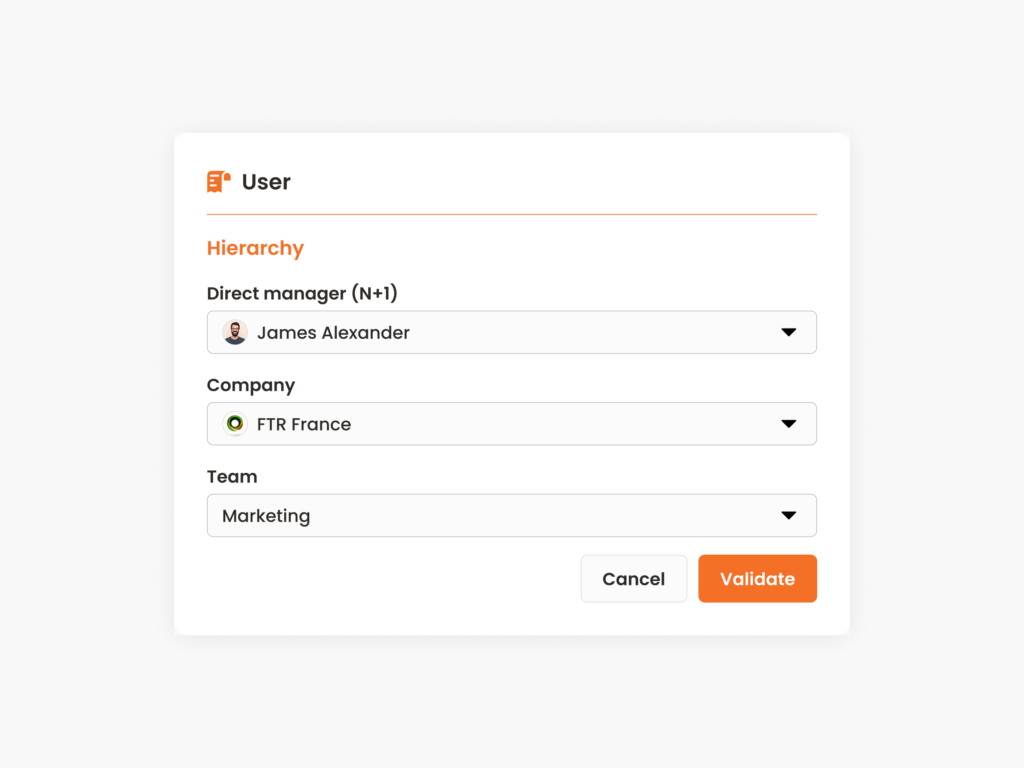Click the Validate button

pyautogui.click(x=757, y=578)
